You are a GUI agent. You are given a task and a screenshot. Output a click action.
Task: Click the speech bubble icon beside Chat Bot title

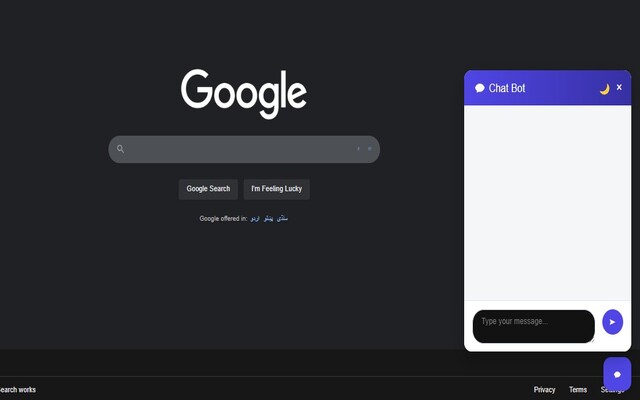click(480, 88)
